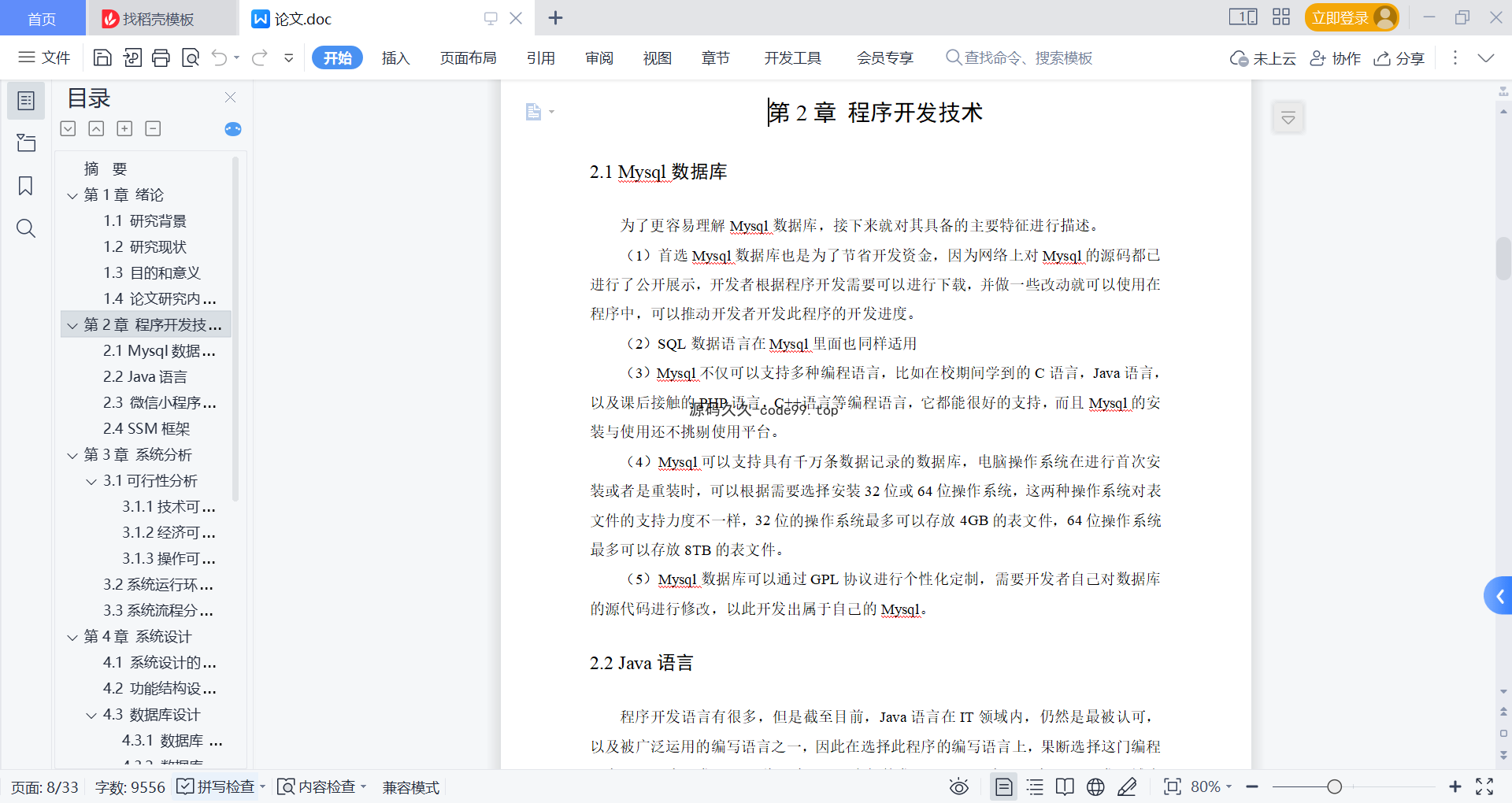
Task: Switch to web layout view icon
Action: [x=1095, y=786]
